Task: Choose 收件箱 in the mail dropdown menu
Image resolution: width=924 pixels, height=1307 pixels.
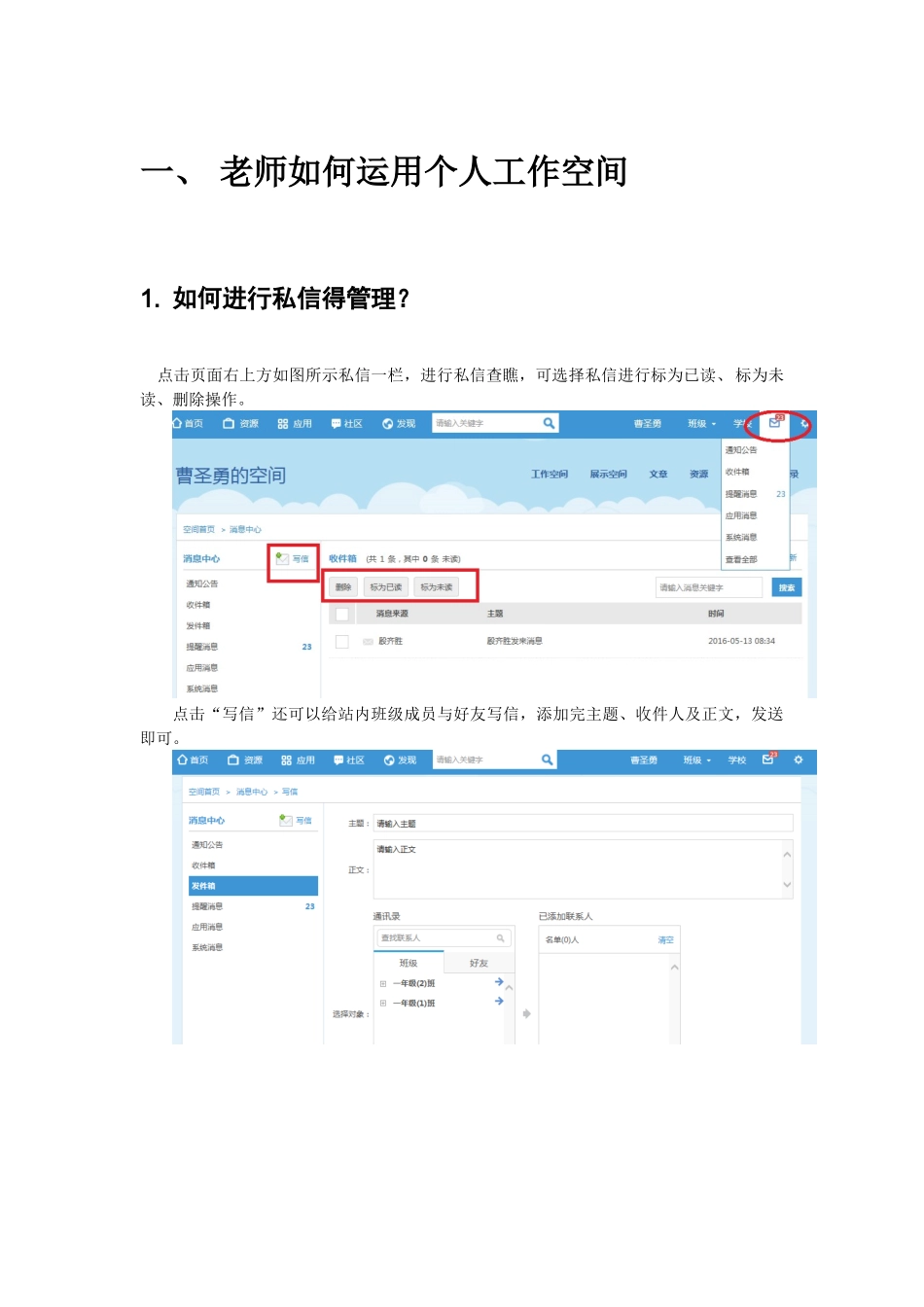Action: (x=737, y=472)
